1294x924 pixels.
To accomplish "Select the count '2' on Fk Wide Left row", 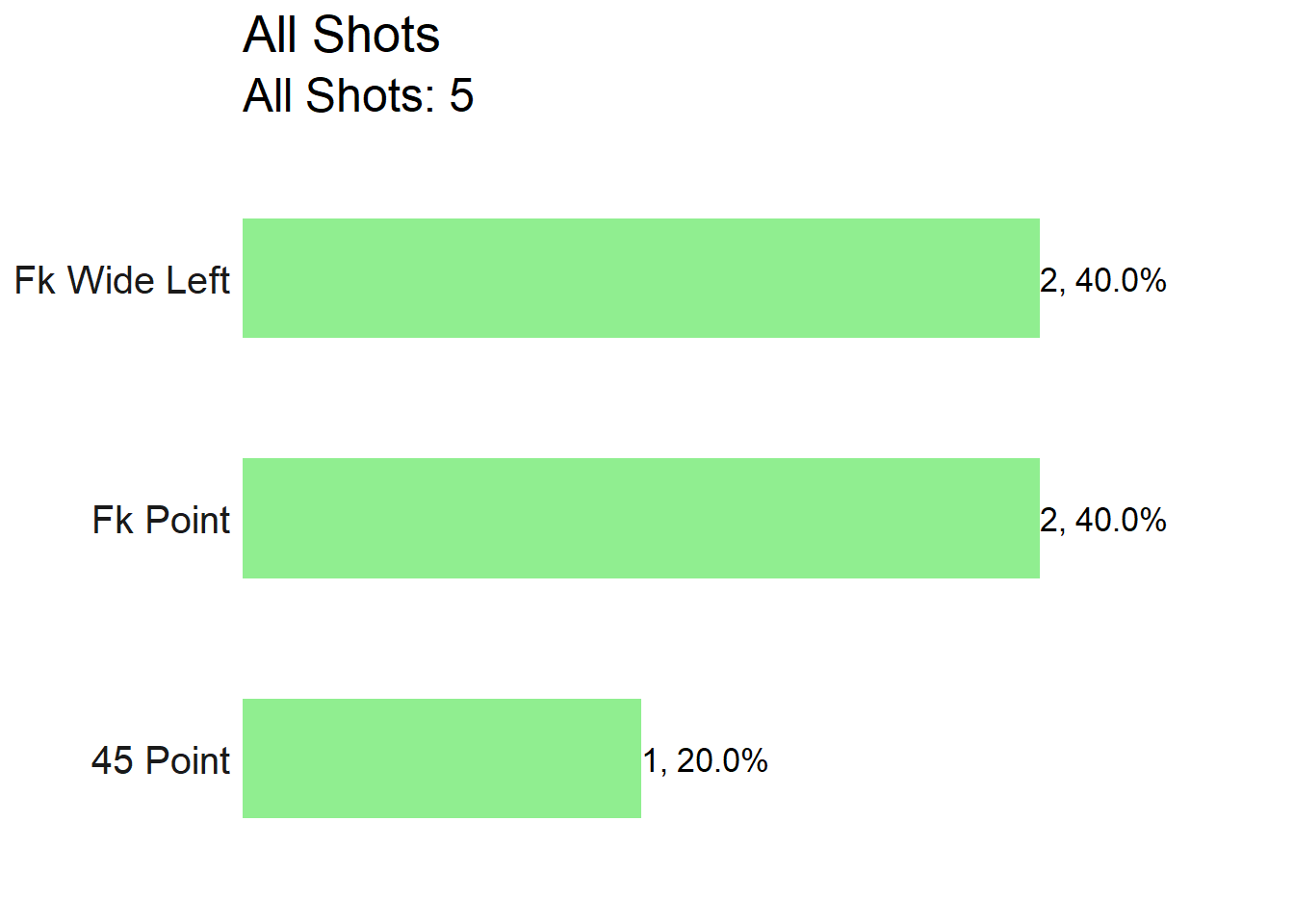I will [x=1049, y=280].
